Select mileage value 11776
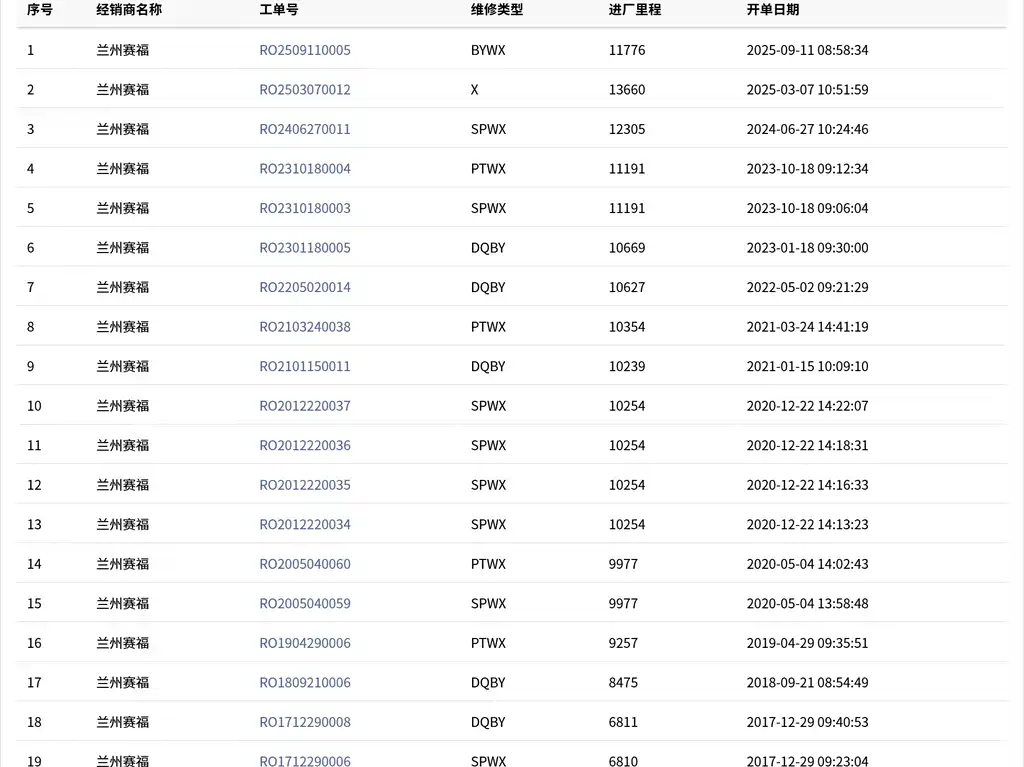This screenshot has width=1024, height=767. click(627, 50)
